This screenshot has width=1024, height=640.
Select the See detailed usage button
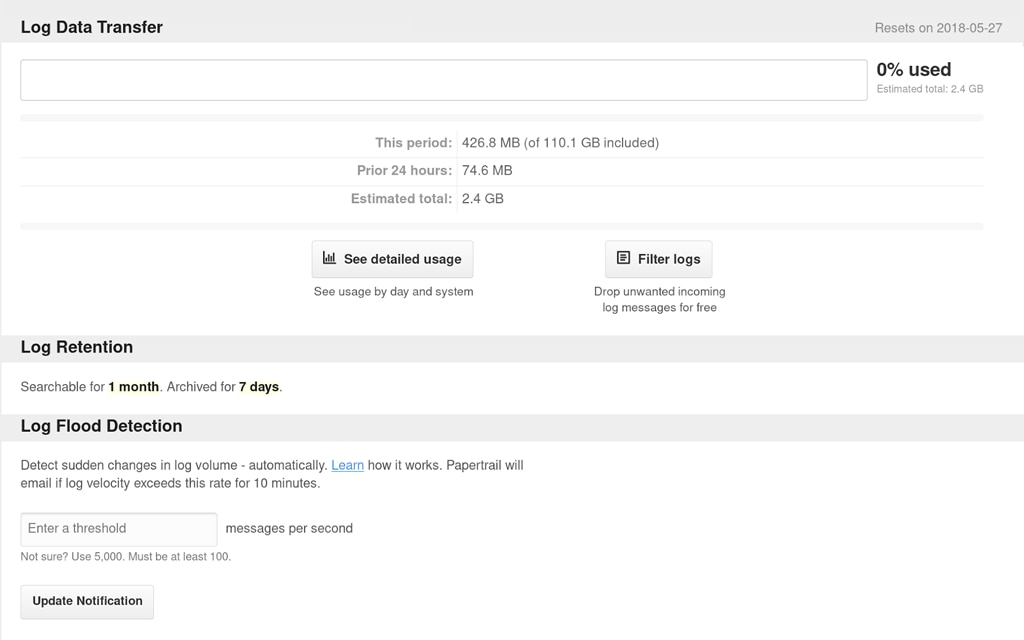[x=392, y=258]
